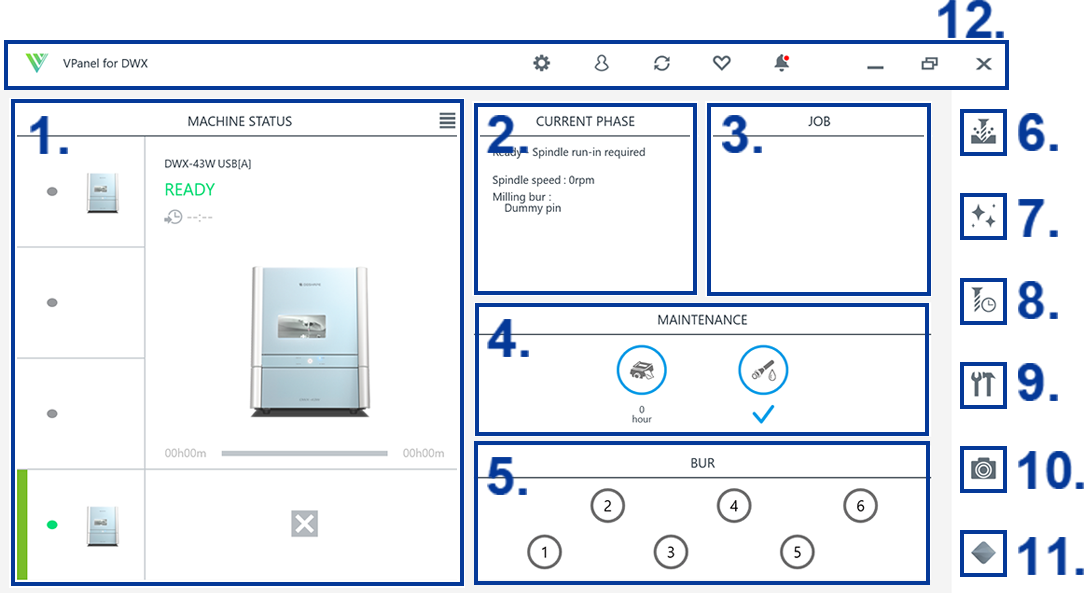Select bur slot 4

click(734, 506)
